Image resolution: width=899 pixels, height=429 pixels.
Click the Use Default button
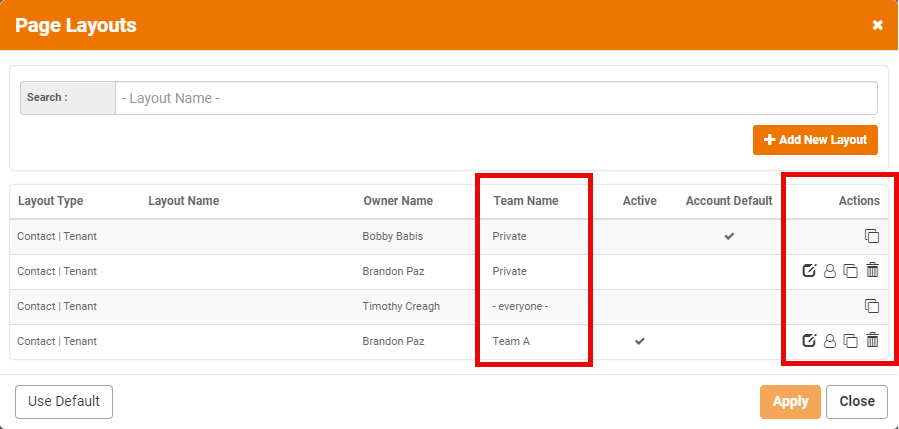(64, 401)
